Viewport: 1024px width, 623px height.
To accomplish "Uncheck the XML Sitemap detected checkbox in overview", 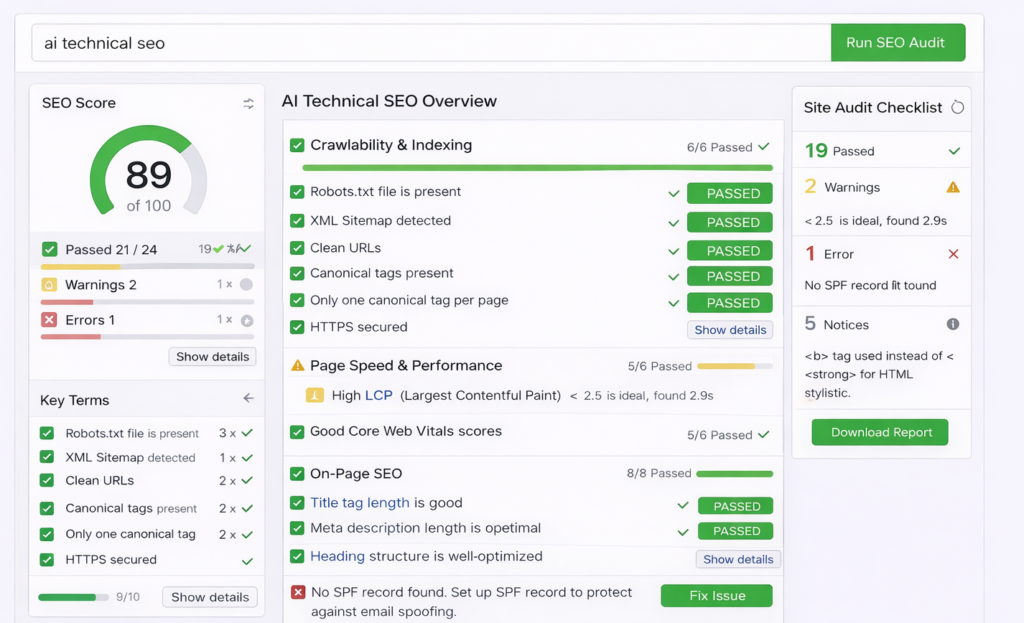I will 297,221.
